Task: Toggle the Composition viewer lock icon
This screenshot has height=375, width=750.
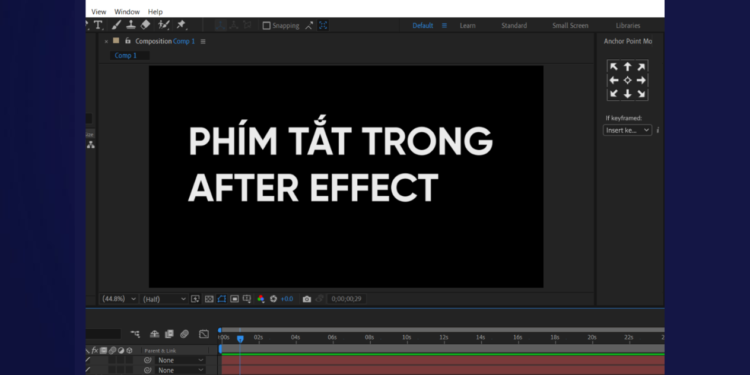Action: (127, 41)
